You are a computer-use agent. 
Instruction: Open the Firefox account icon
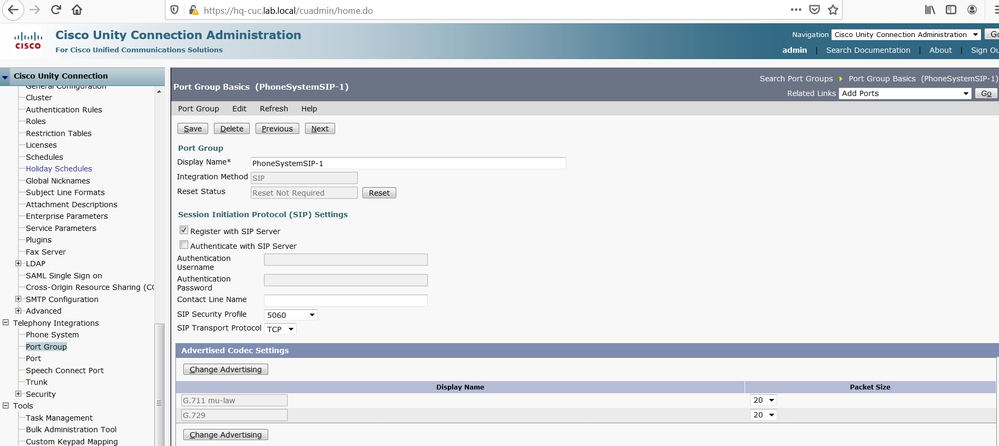tap(972, 10)
